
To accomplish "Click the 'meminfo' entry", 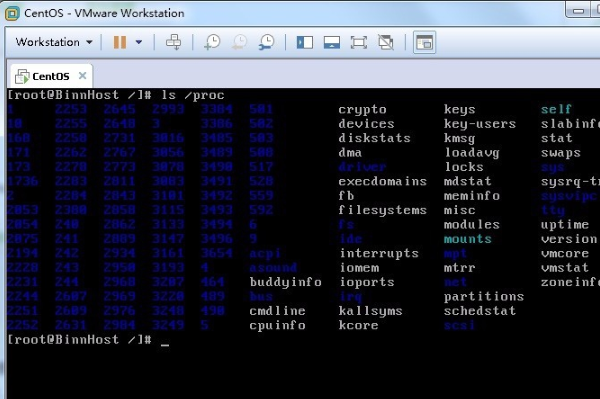I will coord(472,195).
